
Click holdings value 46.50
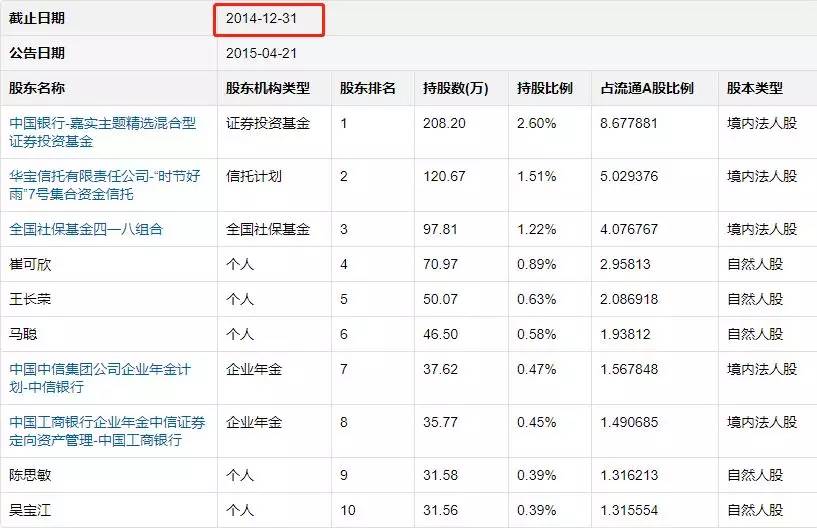click(440, 334)
